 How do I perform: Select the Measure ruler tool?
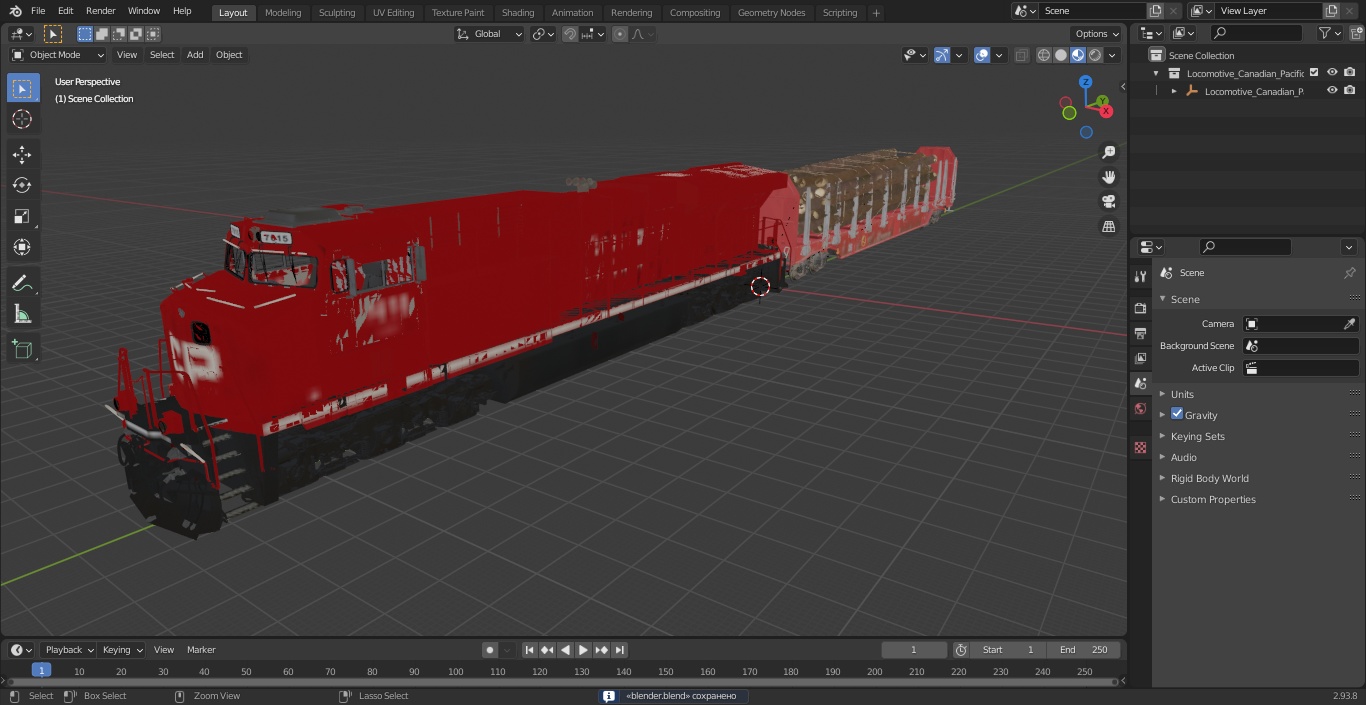22,315
